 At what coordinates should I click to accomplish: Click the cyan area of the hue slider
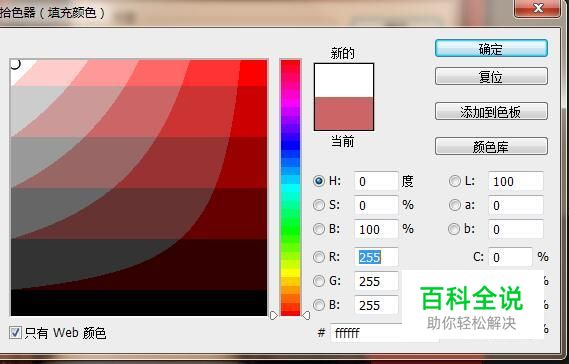tap(290, 189)
